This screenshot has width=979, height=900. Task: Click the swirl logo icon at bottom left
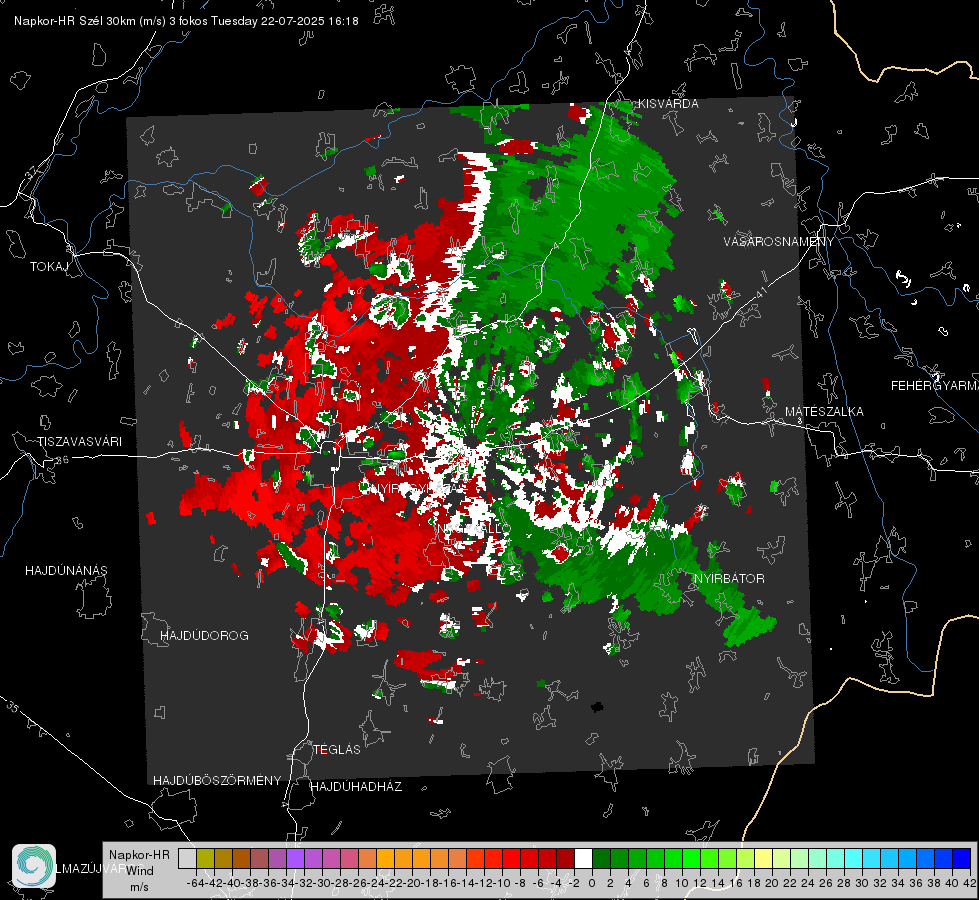[x=34, y=866]
